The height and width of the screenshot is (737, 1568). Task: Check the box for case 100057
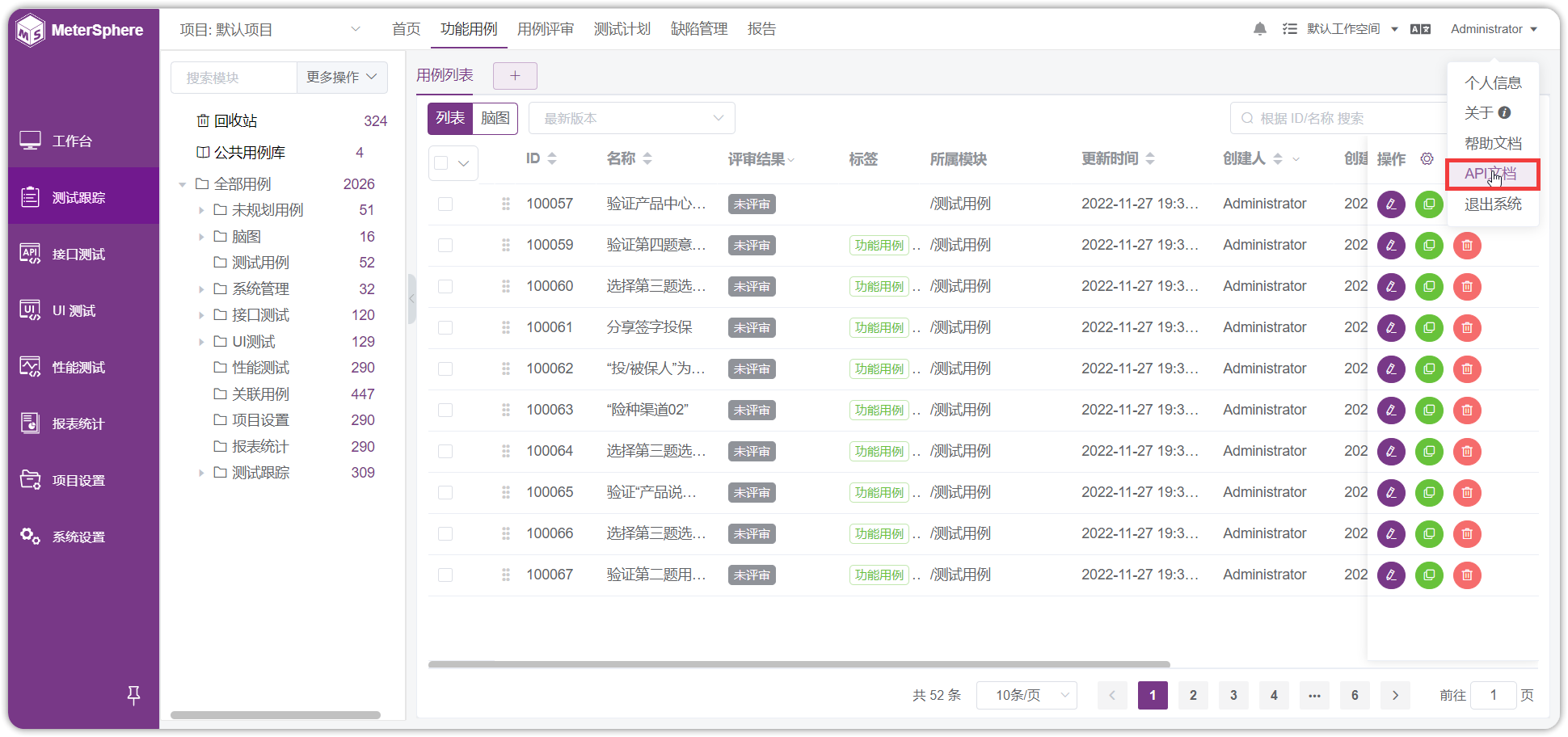coord(445,204)
